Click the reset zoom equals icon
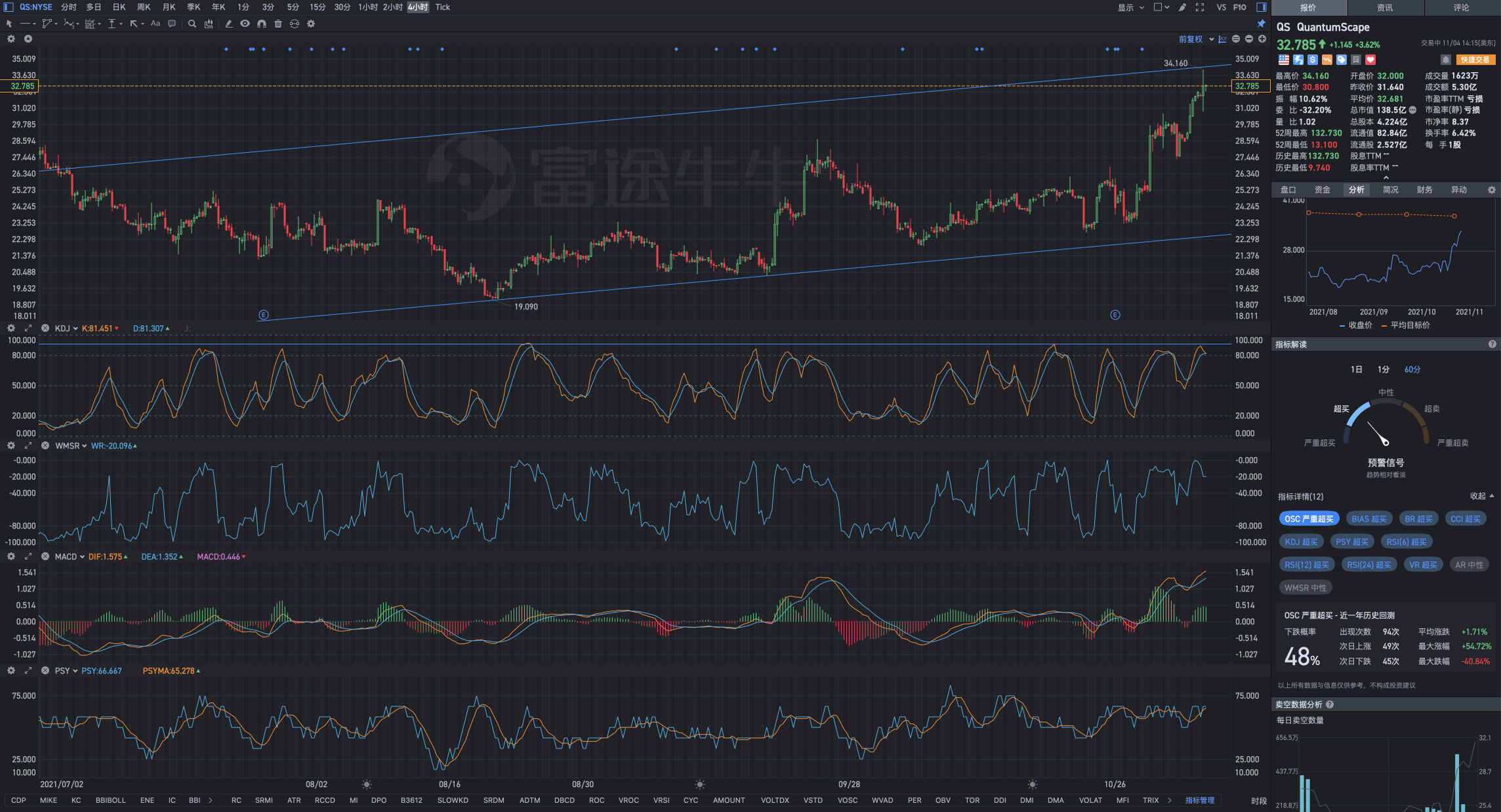This screenshot has height=812, width=1501. pos(1235,39)
